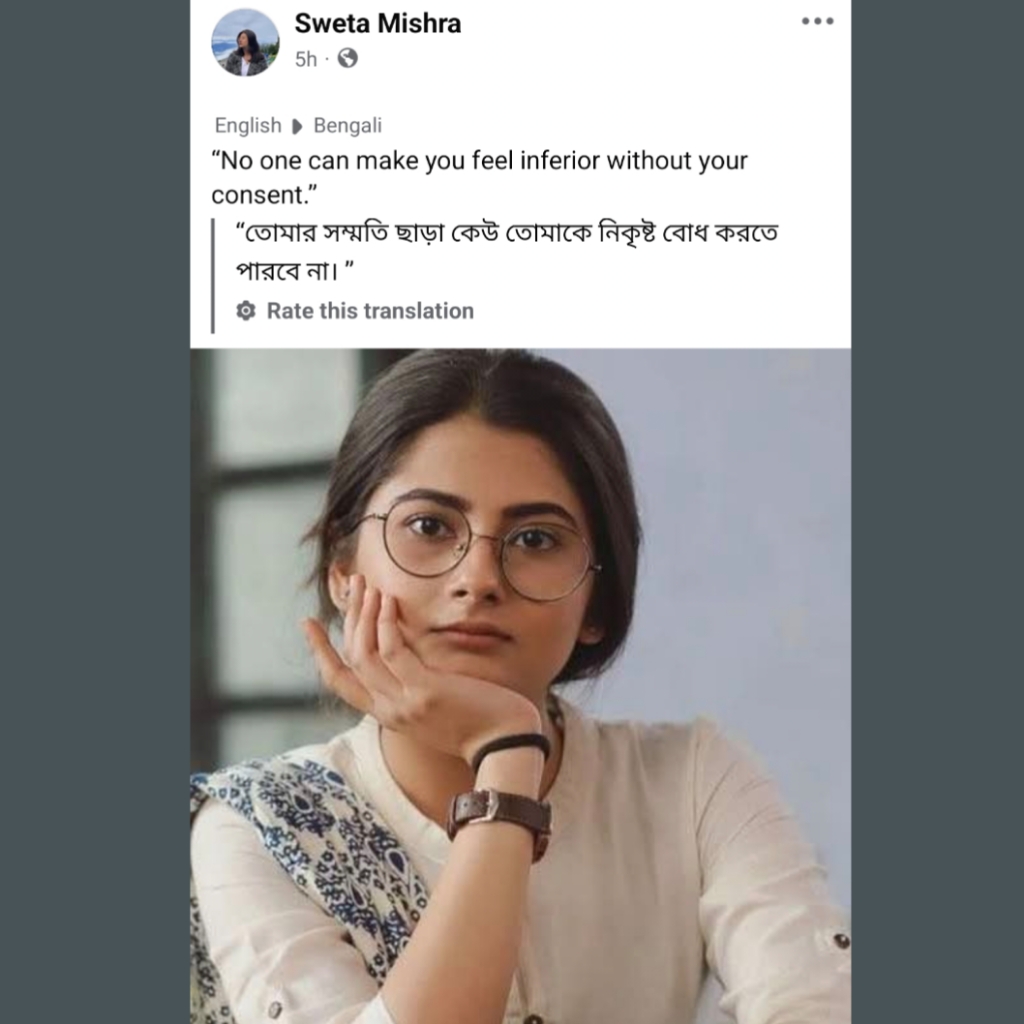Click the 5h post timestamp

tap(305, 59)
